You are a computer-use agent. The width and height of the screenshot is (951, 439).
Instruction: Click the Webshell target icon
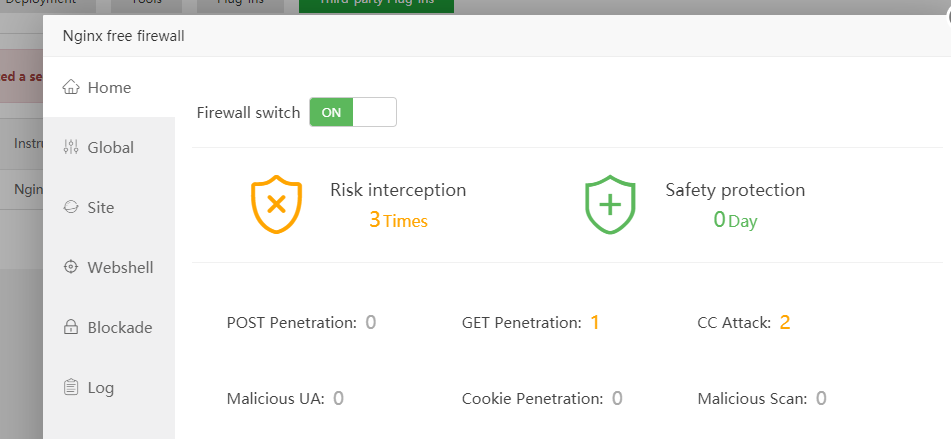[70, 268]
